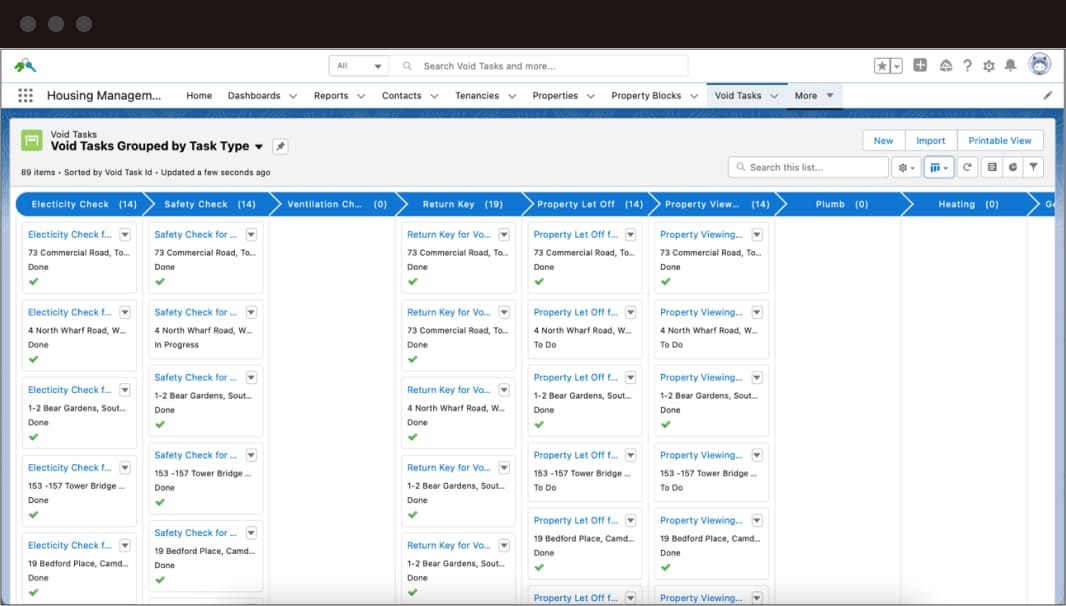
Task: Open the Tenancies tab
Action: click(477, 95)
